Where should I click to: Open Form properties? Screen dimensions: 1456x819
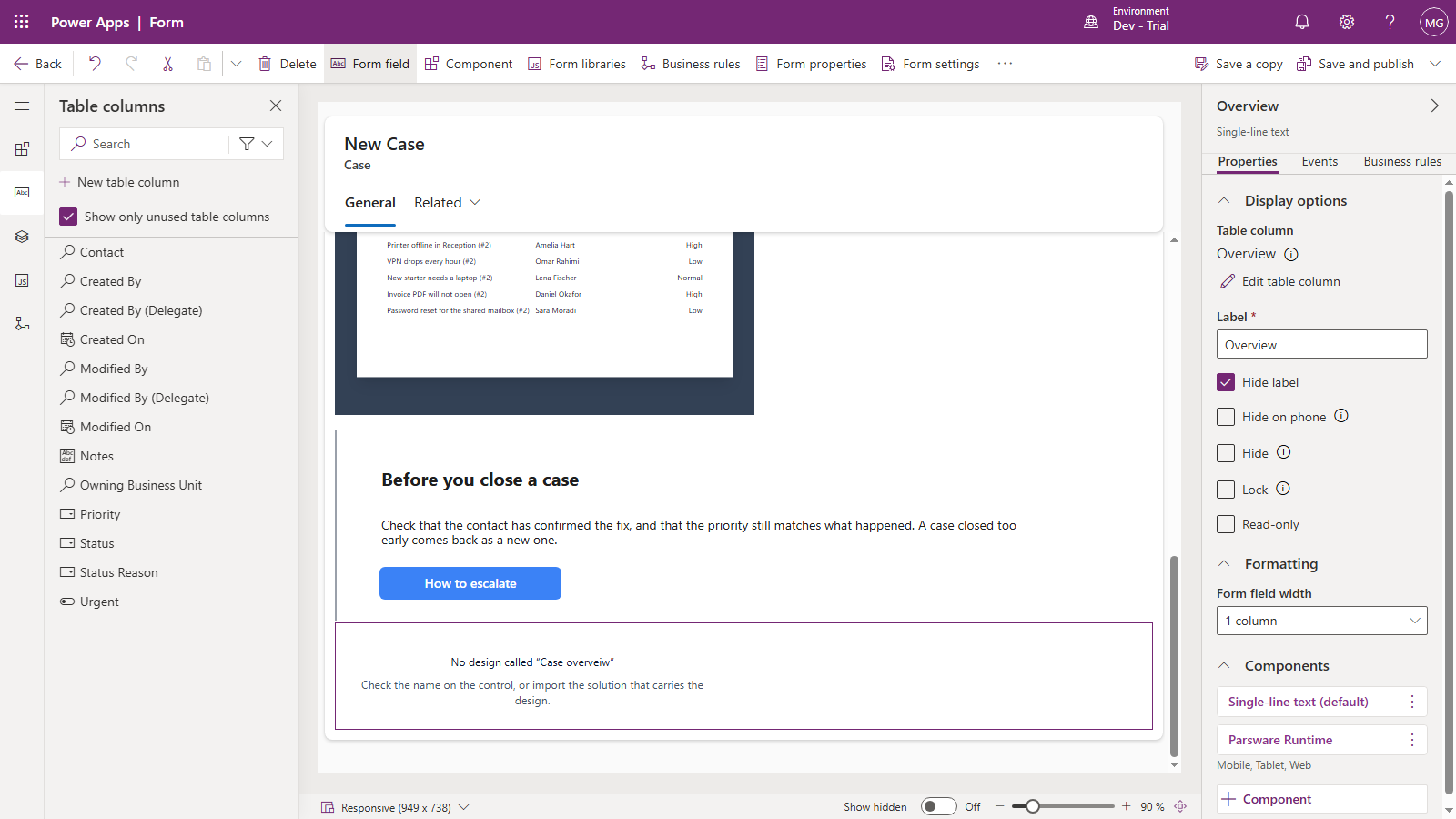coord(811,64)
